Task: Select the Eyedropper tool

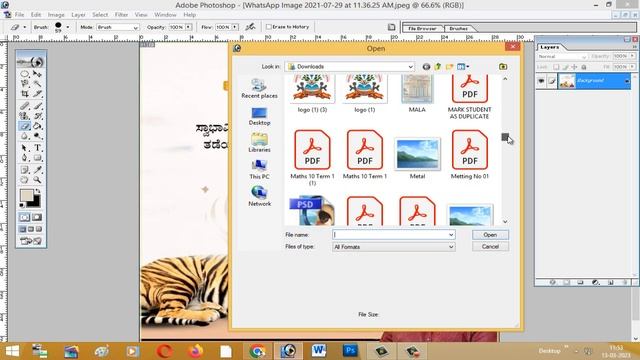Action: tap(37, 169)
